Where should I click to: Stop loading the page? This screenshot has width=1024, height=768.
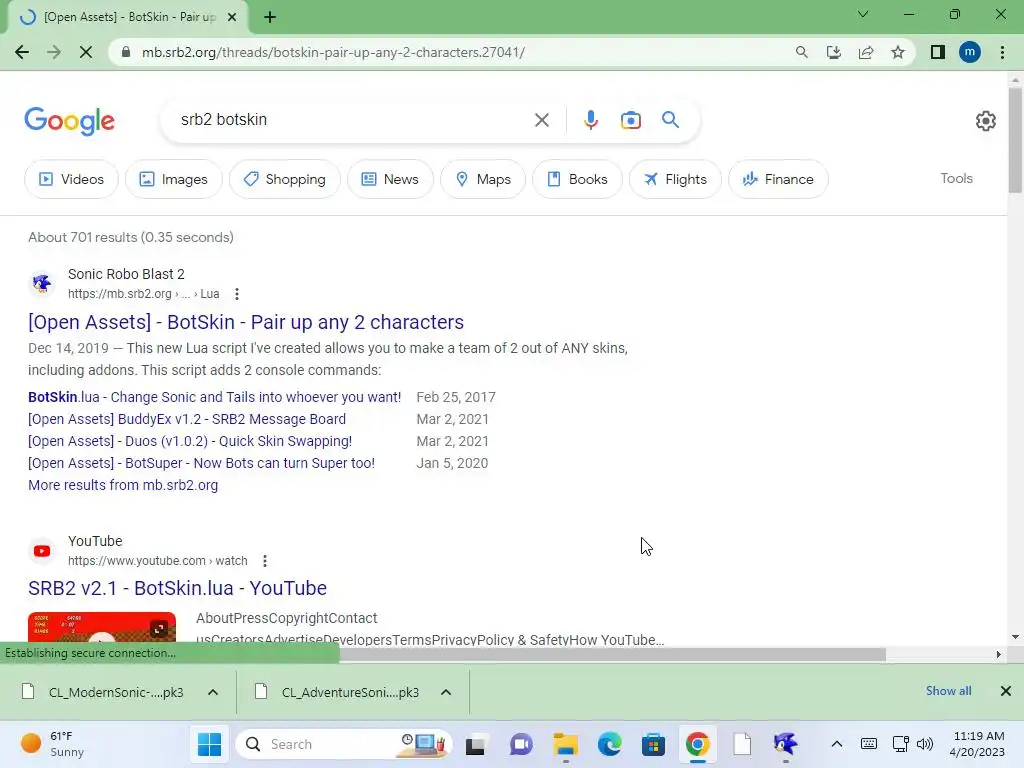coord(86,52)
